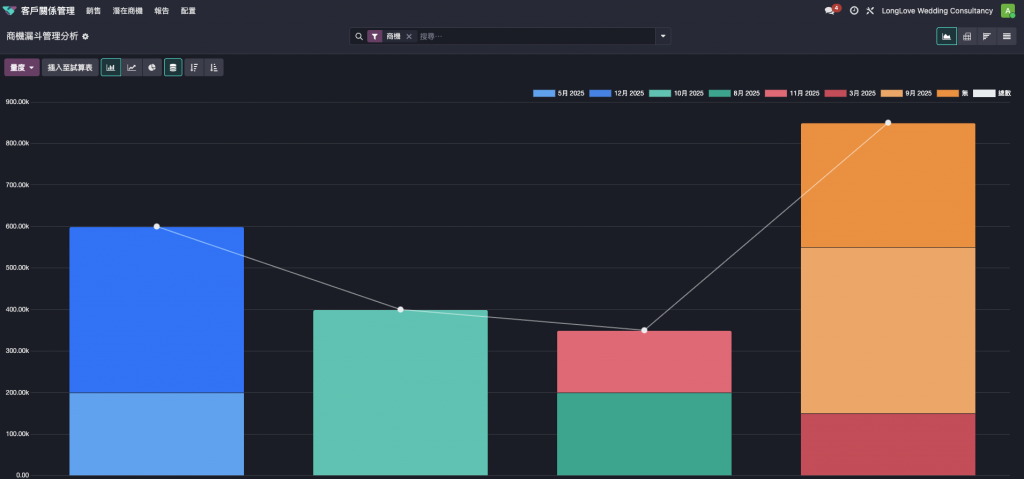Open the 銷售 menu
The height and width of the screenshot is (479, 1024).
click(x=93, y=11)
